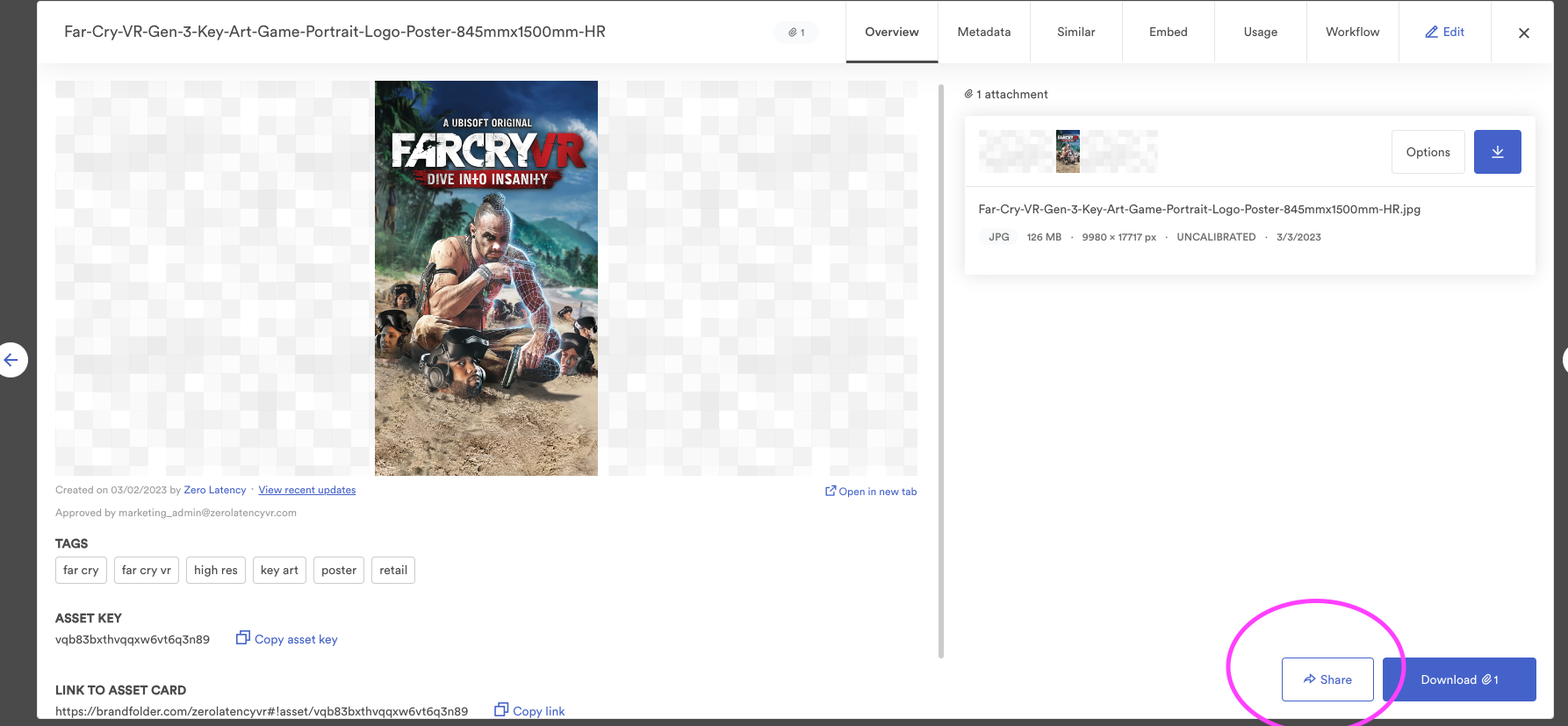This screenshot has height=726, width=1568.
Task: Select the 'far cry' tag
Action: coord(81,570)
